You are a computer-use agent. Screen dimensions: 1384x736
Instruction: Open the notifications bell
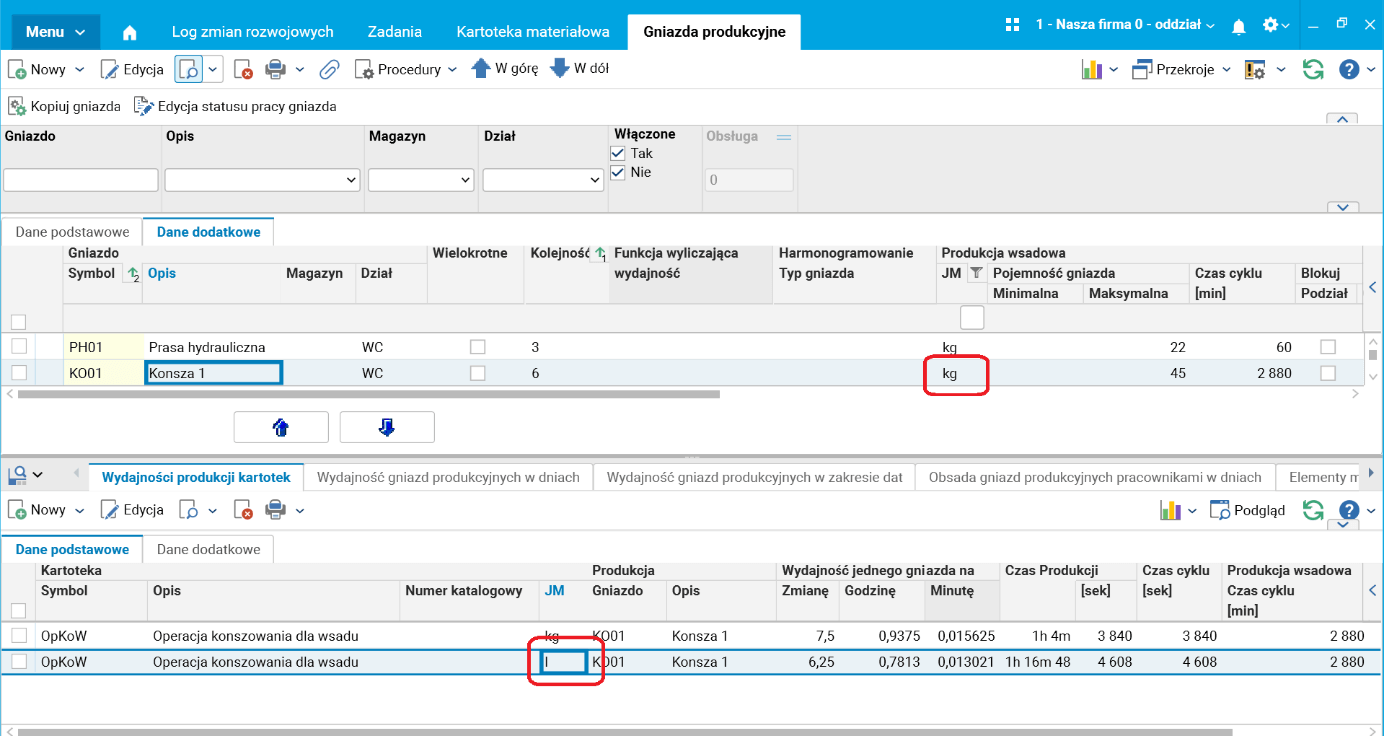(1239, 25)
